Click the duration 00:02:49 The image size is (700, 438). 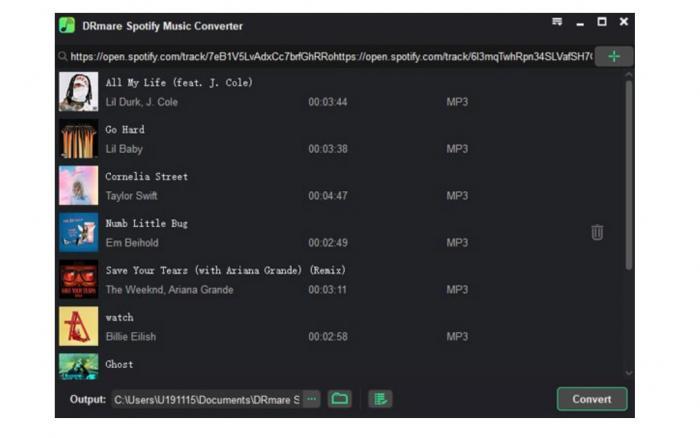click(x=328, y=243)
